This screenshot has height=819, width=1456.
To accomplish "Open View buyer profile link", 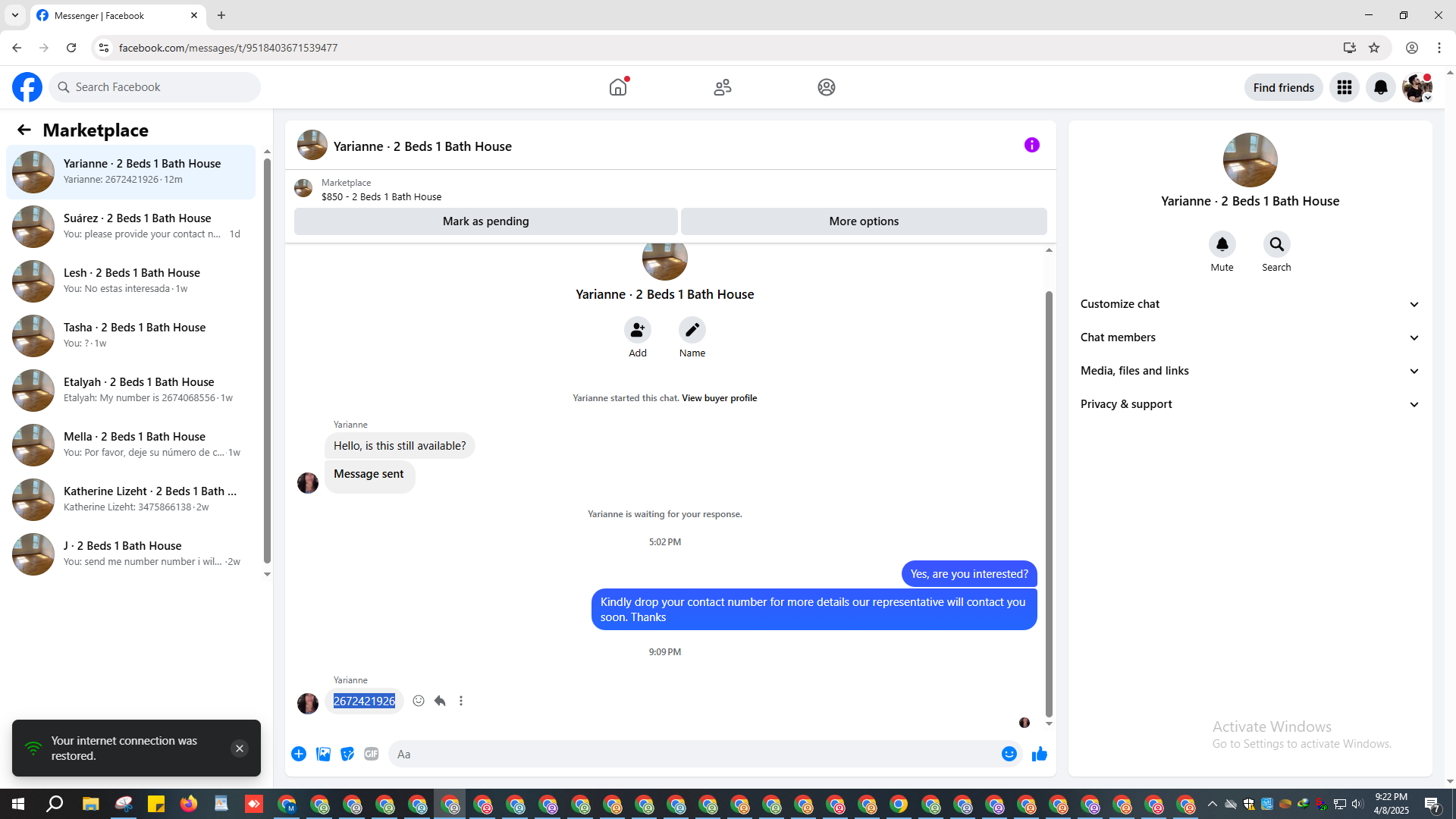I will [719, 398].
